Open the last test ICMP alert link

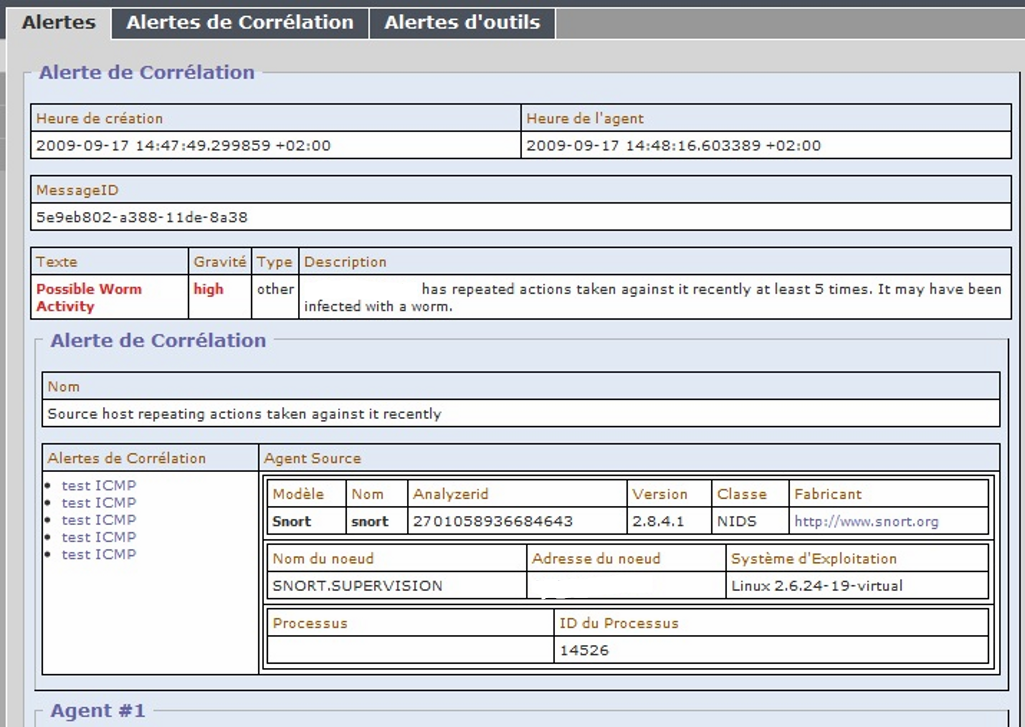tap(99, 554)
